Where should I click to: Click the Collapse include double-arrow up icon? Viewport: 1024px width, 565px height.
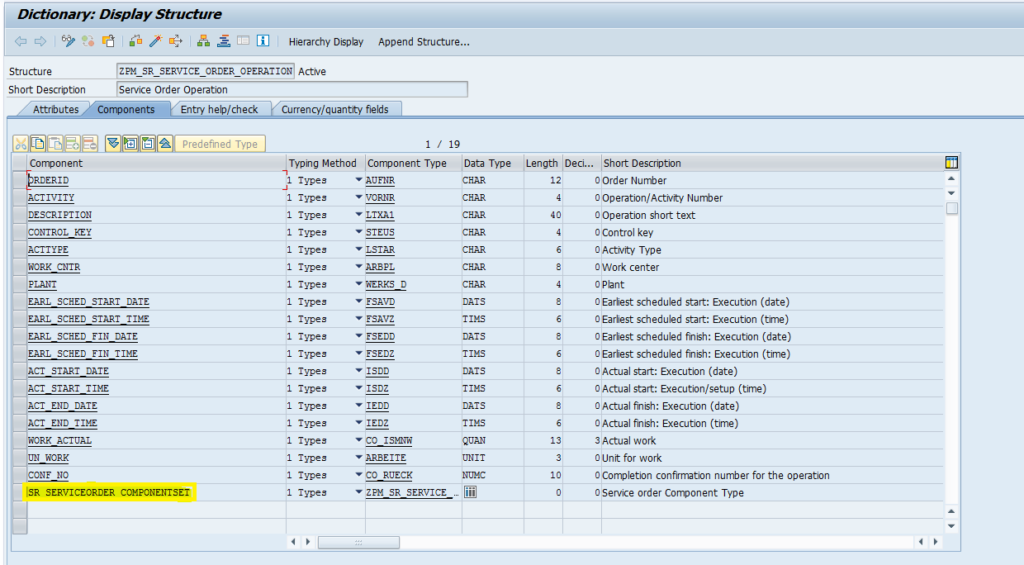click(x=165, y=144)
